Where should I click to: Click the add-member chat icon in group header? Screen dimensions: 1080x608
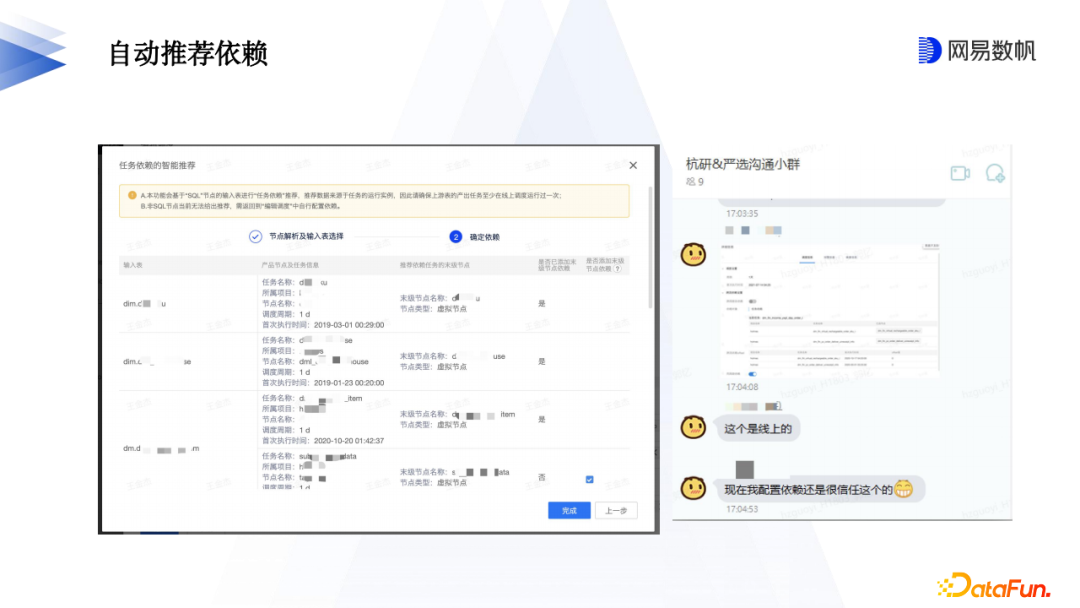[x=995, y=174]
